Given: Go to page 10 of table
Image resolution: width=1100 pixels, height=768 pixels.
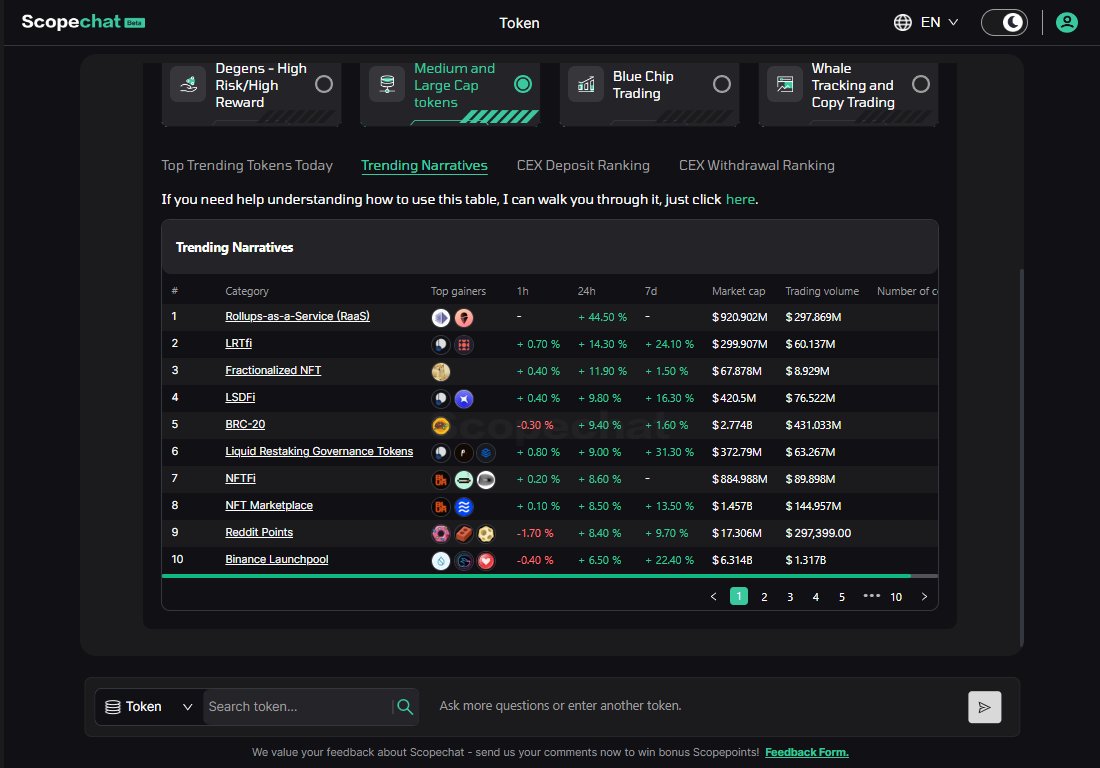Looking at the screenshot, I should [896, 596].
